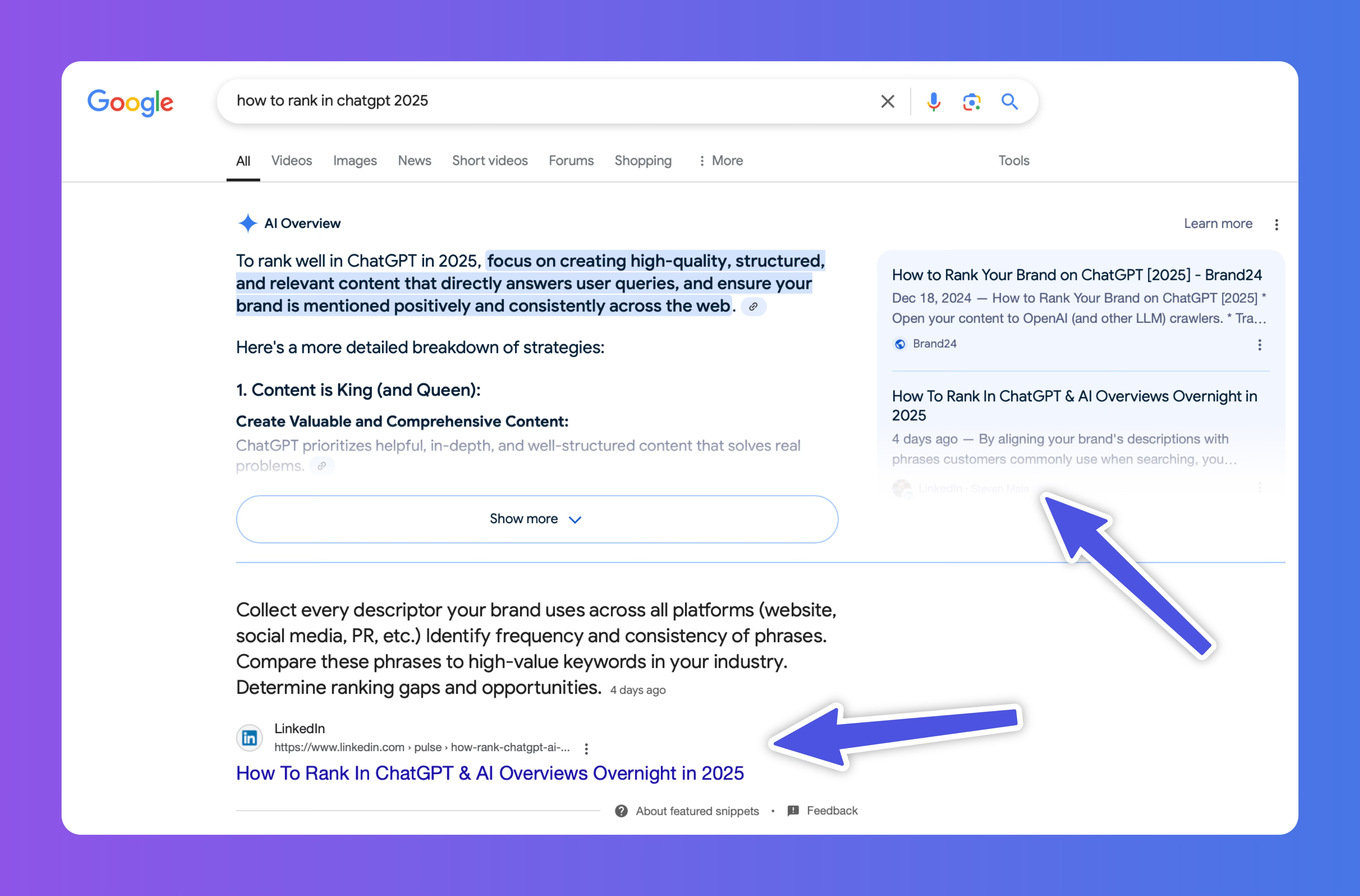This screenshot has height=896, width=1360.
Task: Switch to the Forums tab
Action: click(571, 161)
